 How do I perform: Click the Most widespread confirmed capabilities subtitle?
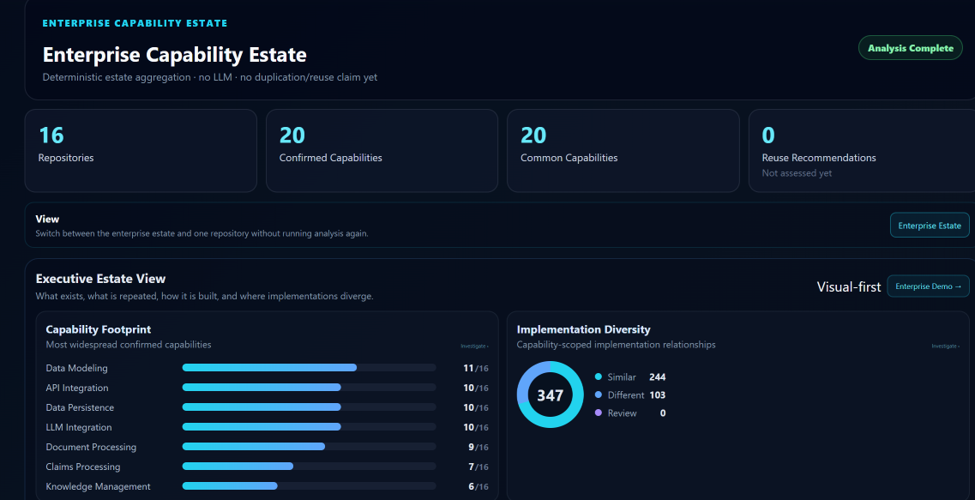(128, 345)
